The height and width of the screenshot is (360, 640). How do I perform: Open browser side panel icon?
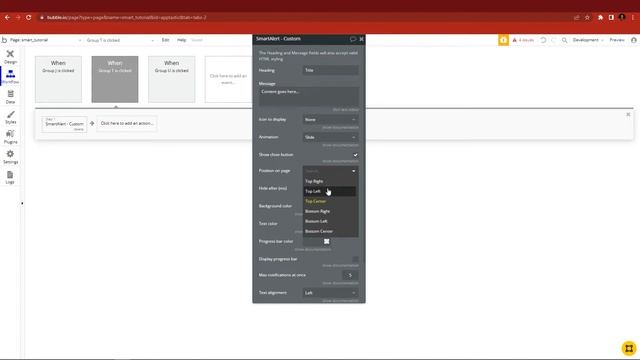click(x=611, y=18)
